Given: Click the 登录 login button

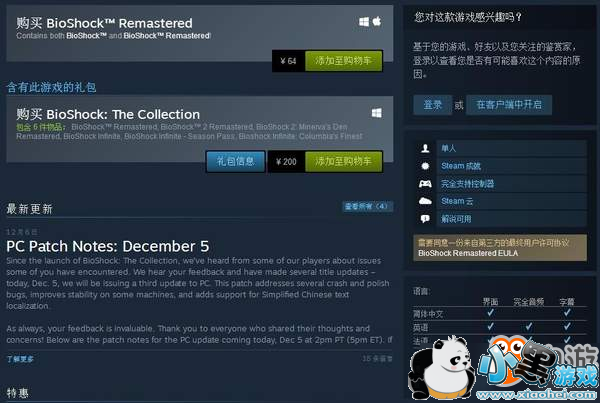Looking at the screenshot, I should 432,105.
